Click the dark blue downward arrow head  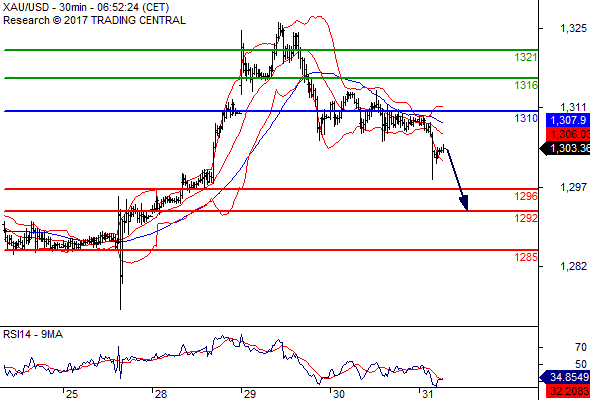[464, 203]
